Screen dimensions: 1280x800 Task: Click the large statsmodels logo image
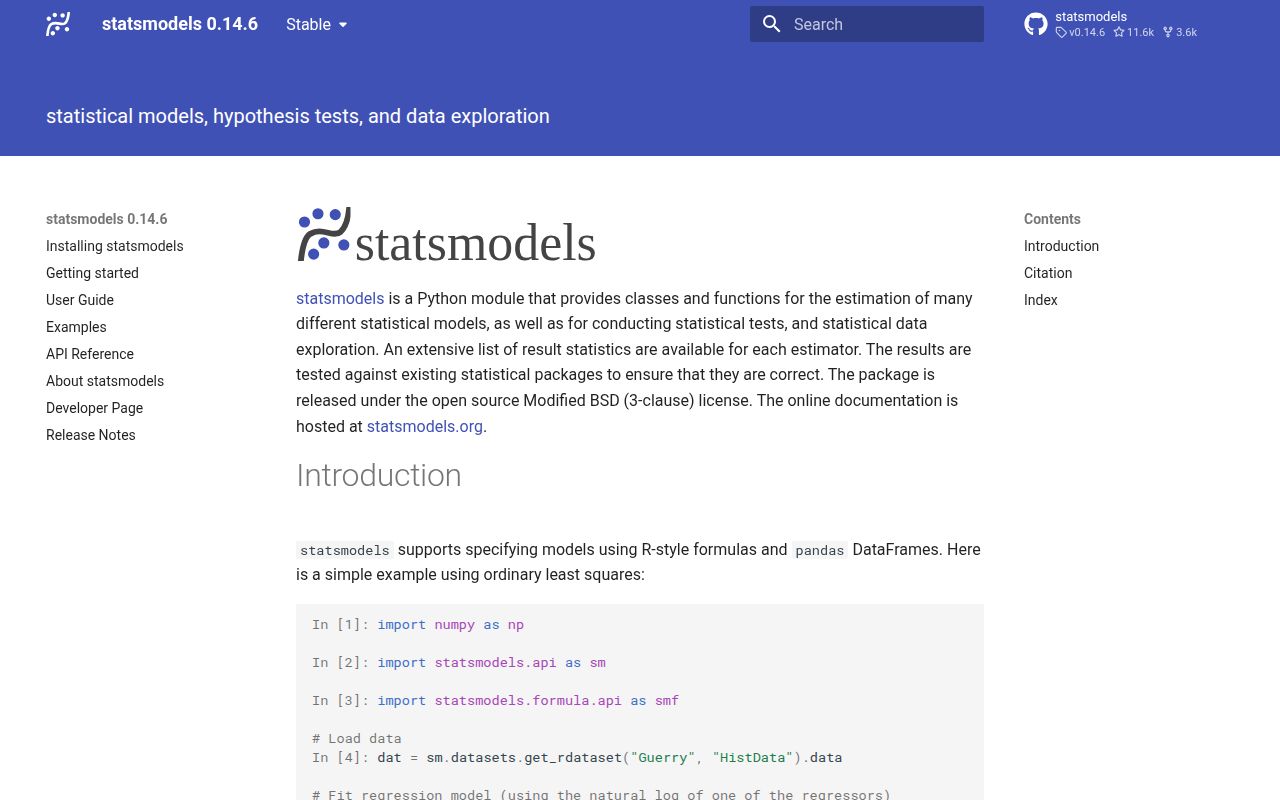point(446,236)
